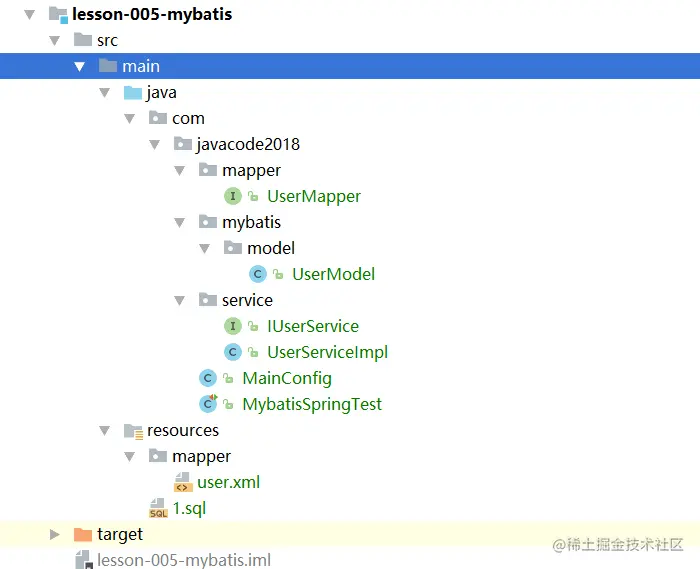Viewport: 700px width, 569px height.
Task: Click the user.xml file icon
Action: (183, 482)
